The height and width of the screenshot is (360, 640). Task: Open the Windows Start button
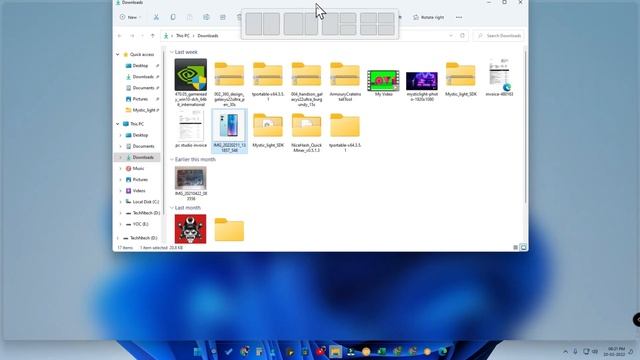click(x=198, y=351)
